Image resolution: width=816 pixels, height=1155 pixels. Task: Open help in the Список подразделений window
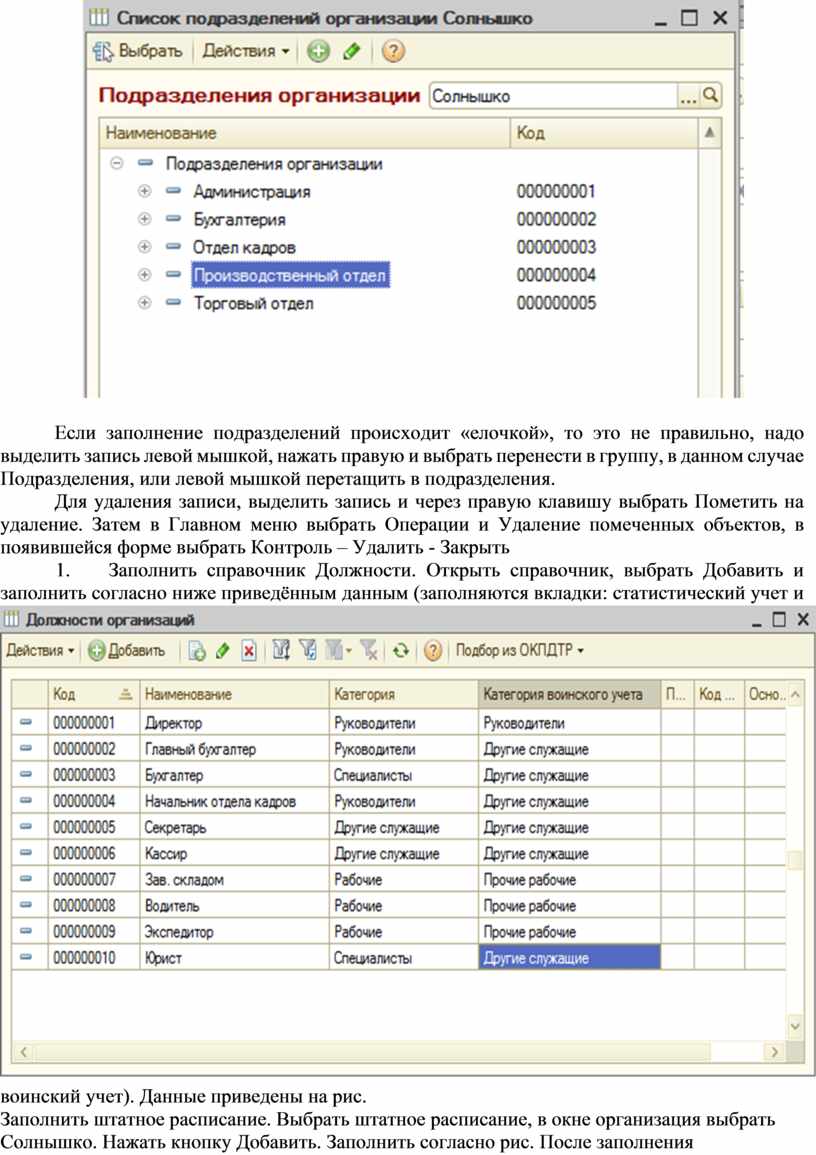click(x=393, y=51)
